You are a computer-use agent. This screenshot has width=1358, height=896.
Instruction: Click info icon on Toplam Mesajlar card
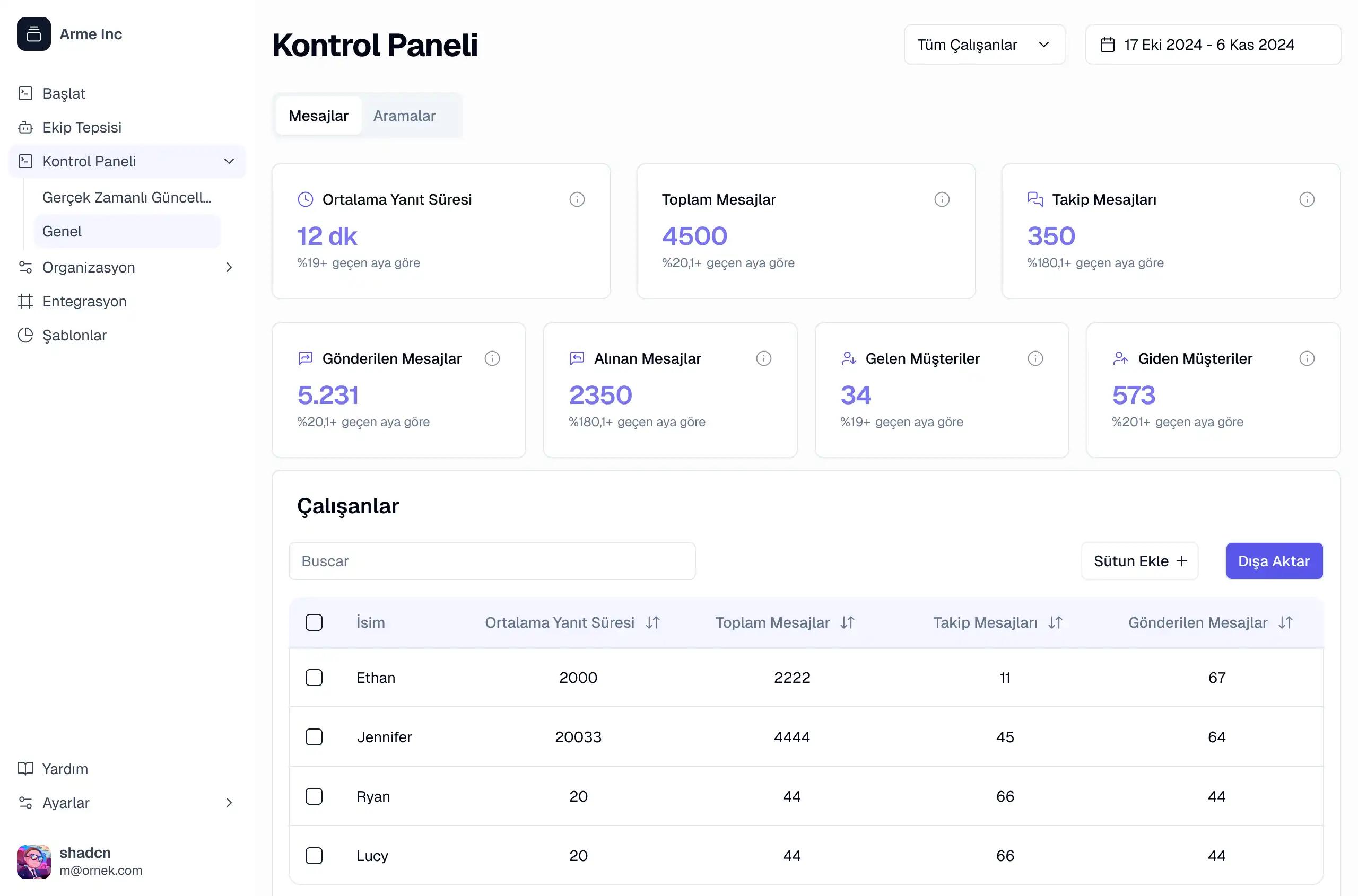pos(942,199)
